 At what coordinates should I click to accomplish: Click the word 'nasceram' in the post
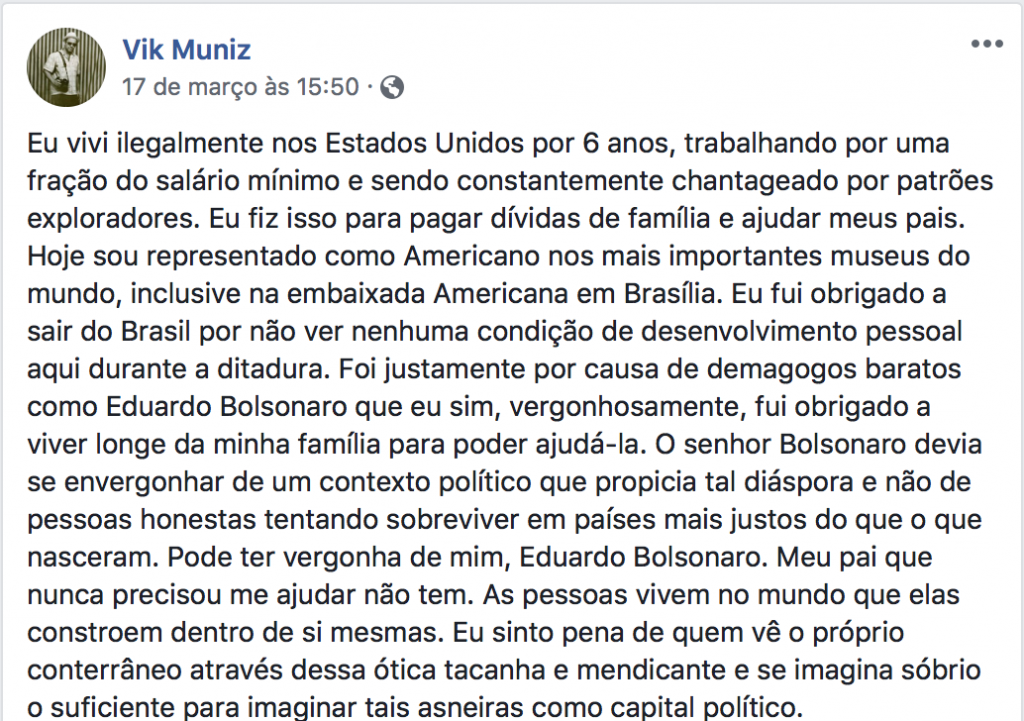click(90, 558)
